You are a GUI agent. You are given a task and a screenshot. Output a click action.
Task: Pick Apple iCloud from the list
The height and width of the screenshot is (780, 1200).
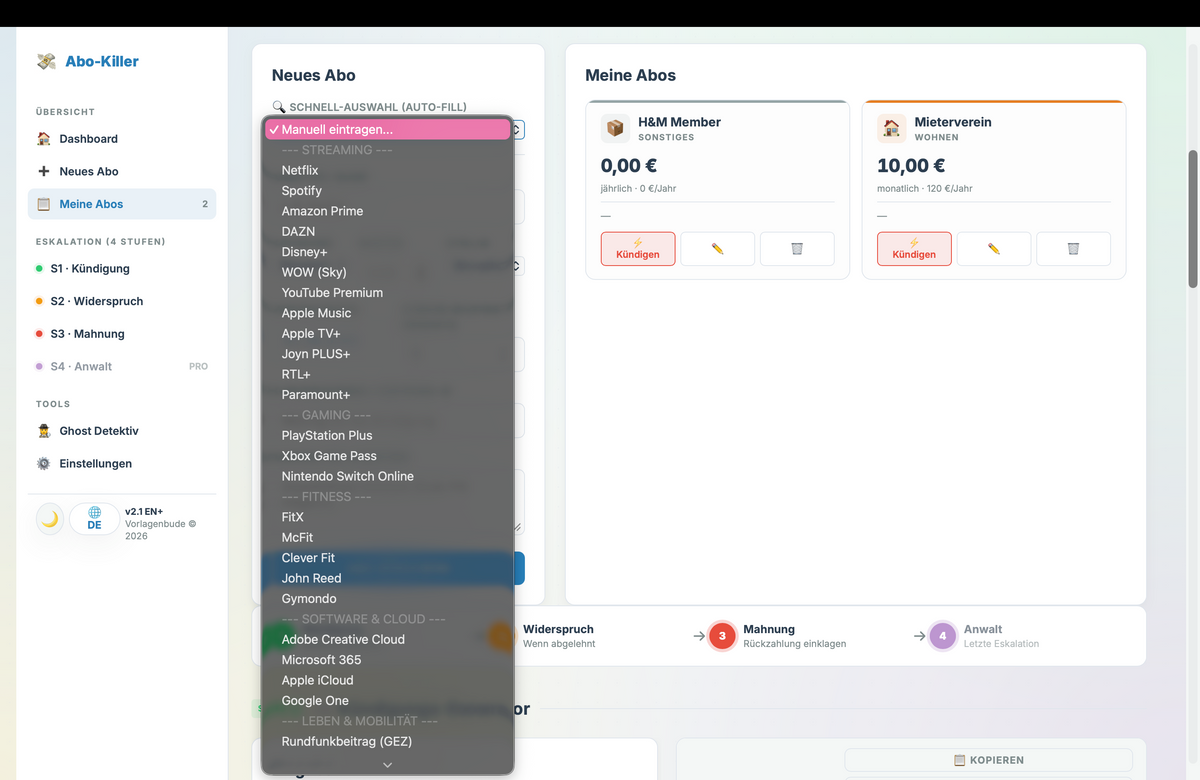pyautogui.click(x=388, y=680)
